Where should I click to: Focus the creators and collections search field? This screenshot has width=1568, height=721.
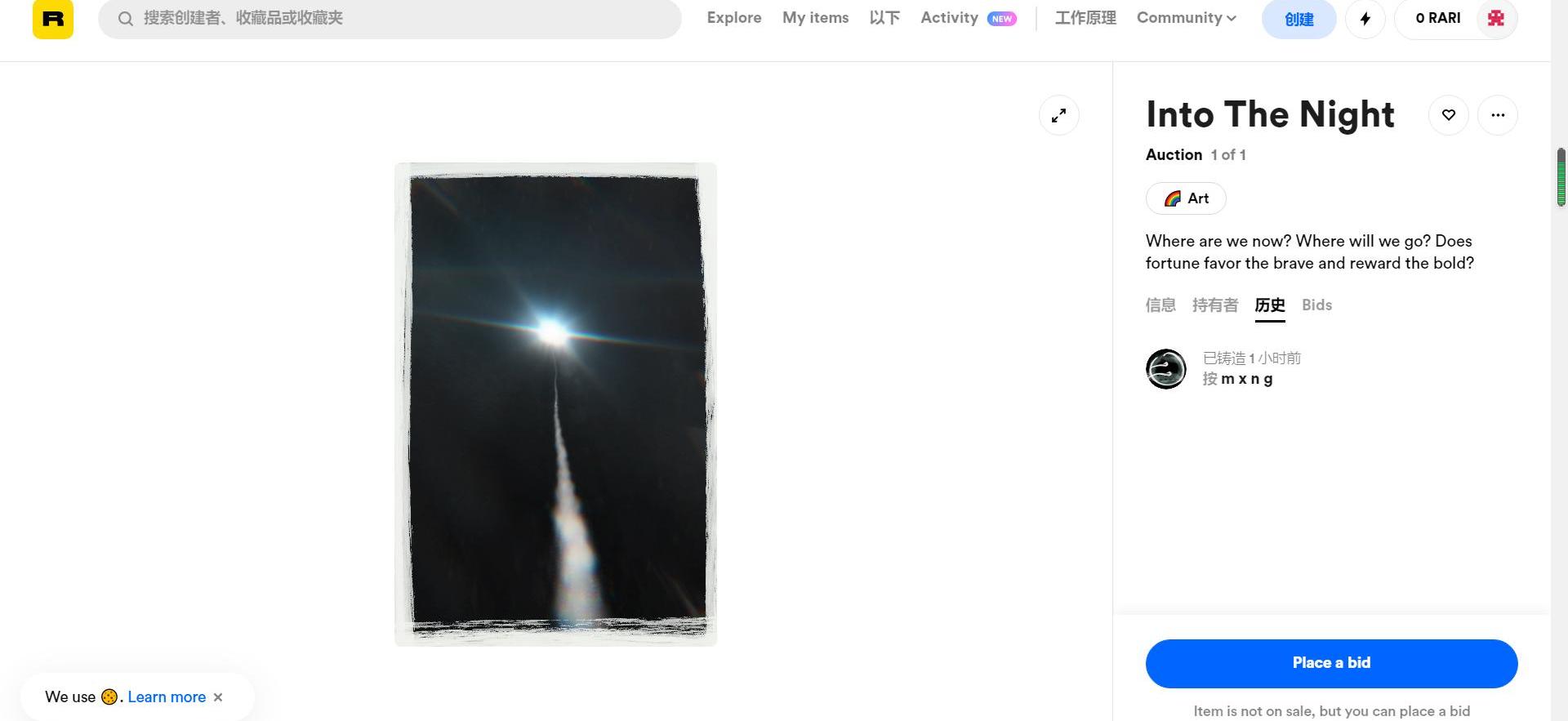tap(390, 18)
